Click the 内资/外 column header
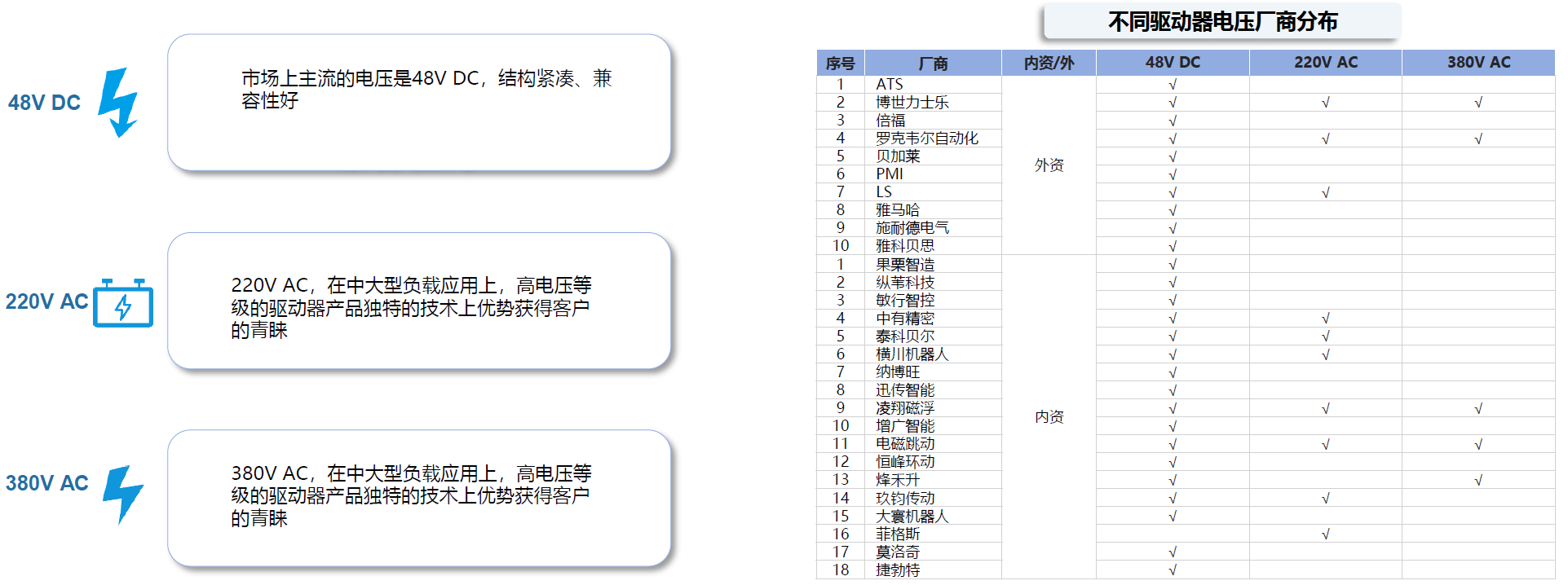 pyautogui.click(x=1049, y=63)
